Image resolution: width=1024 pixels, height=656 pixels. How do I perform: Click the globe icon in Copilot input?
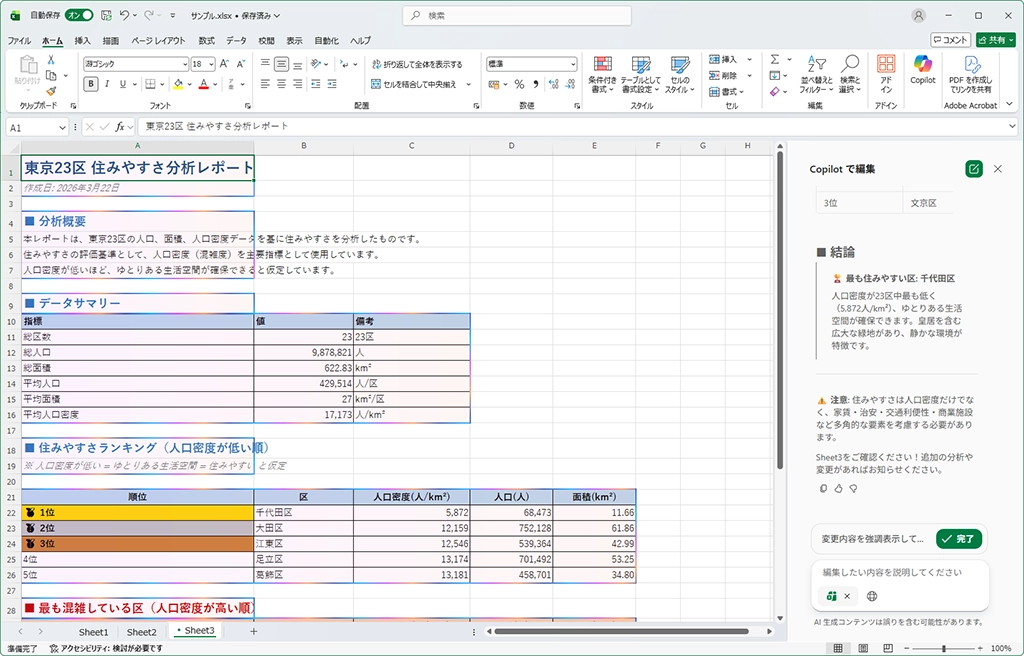(x=872, y=596)
